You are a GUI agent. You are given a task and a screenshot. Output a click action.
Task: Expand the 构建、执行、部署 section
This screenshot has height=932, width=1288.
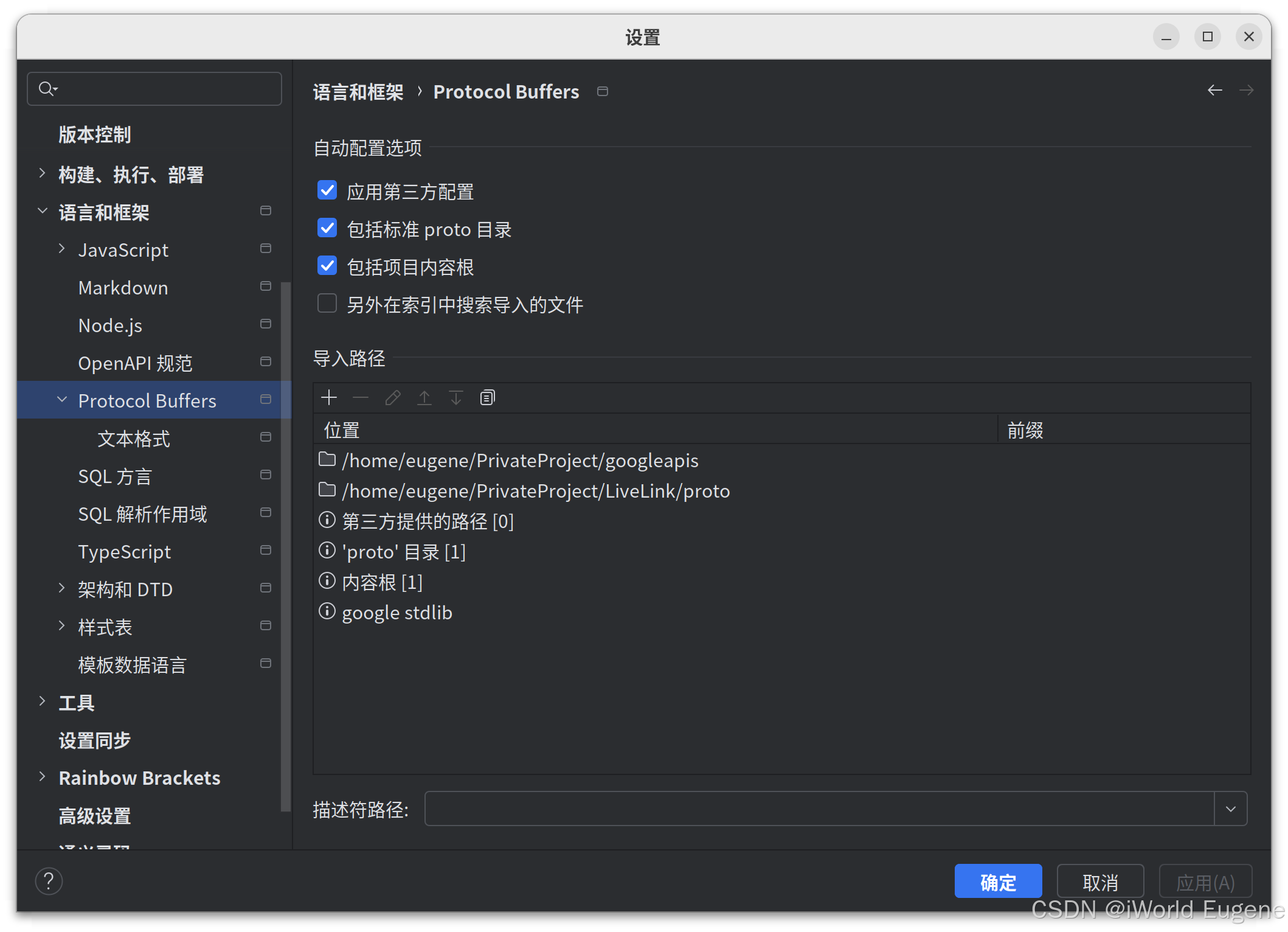click(42, 173)
